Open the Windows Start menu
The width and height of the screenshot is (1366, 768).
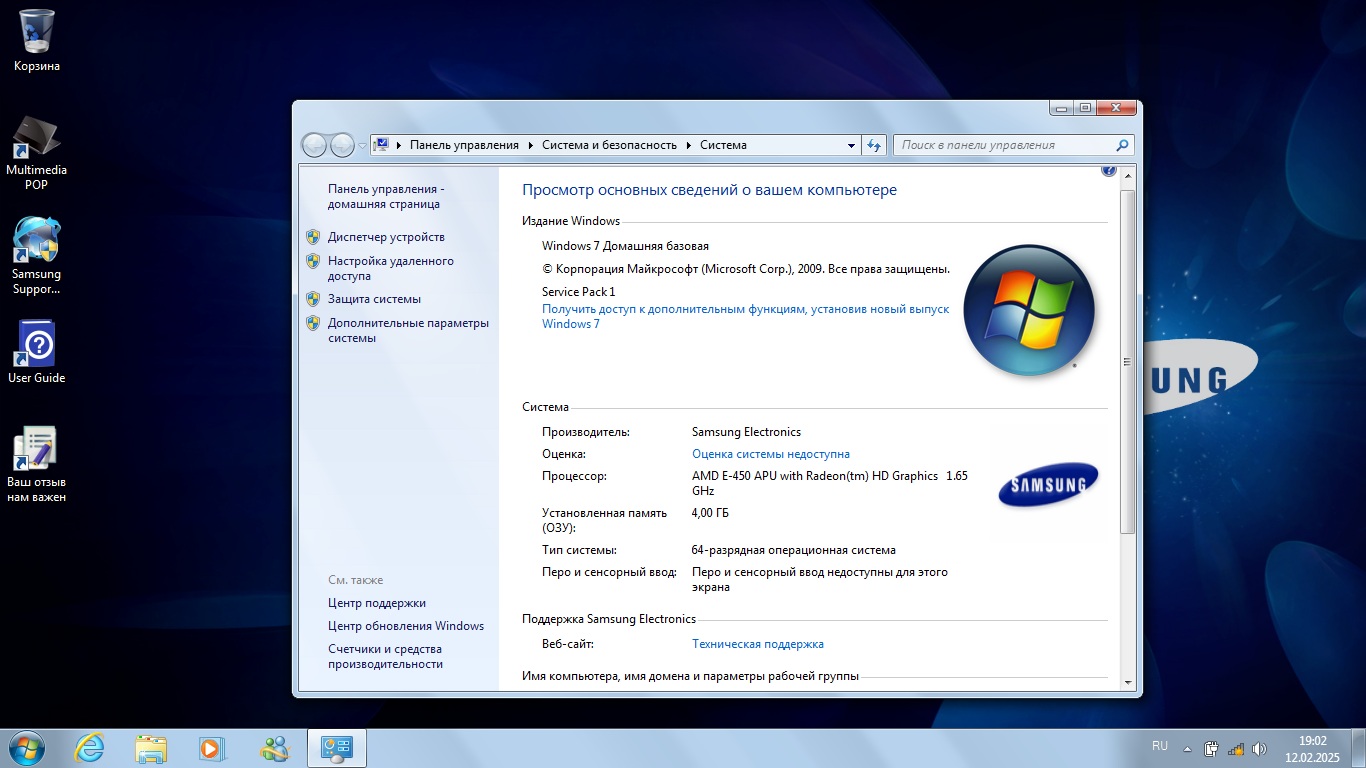[25, 748]
